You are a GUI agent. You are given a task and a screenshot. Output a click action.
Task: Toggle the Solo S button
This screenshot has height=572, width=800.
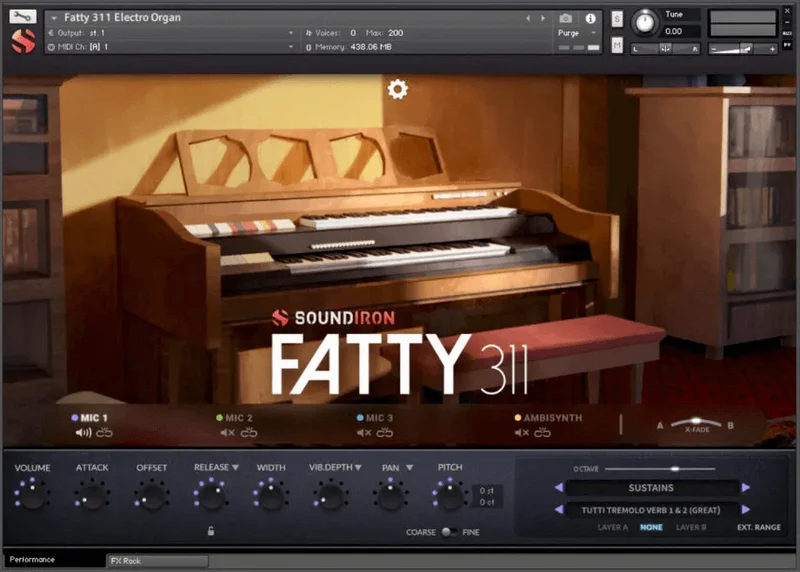pos(617,19)
